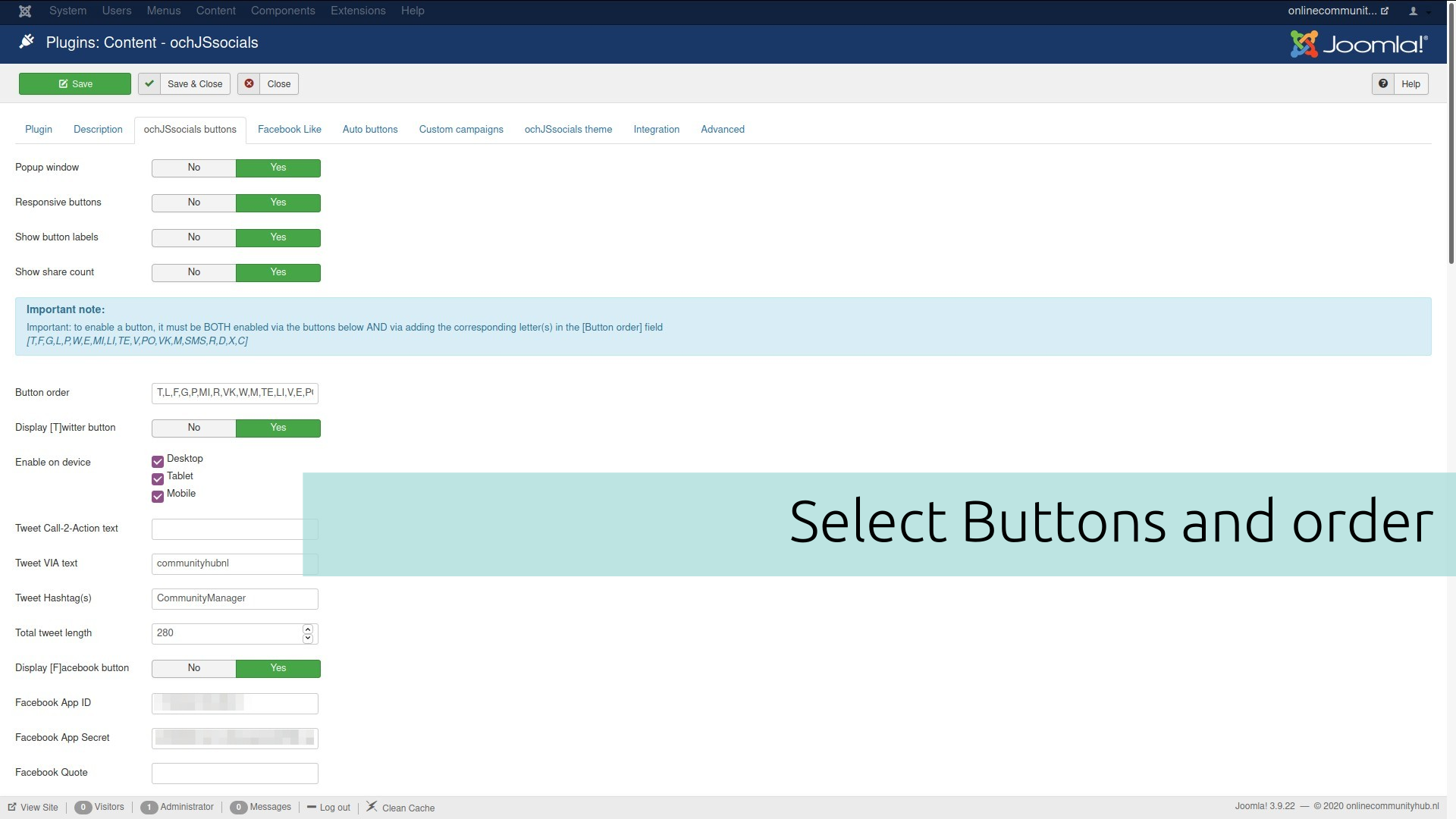The height and width of the screenshot is (819, 1456).
Task: Set Display Facebook button to Yes
Action: click(278, 668)
